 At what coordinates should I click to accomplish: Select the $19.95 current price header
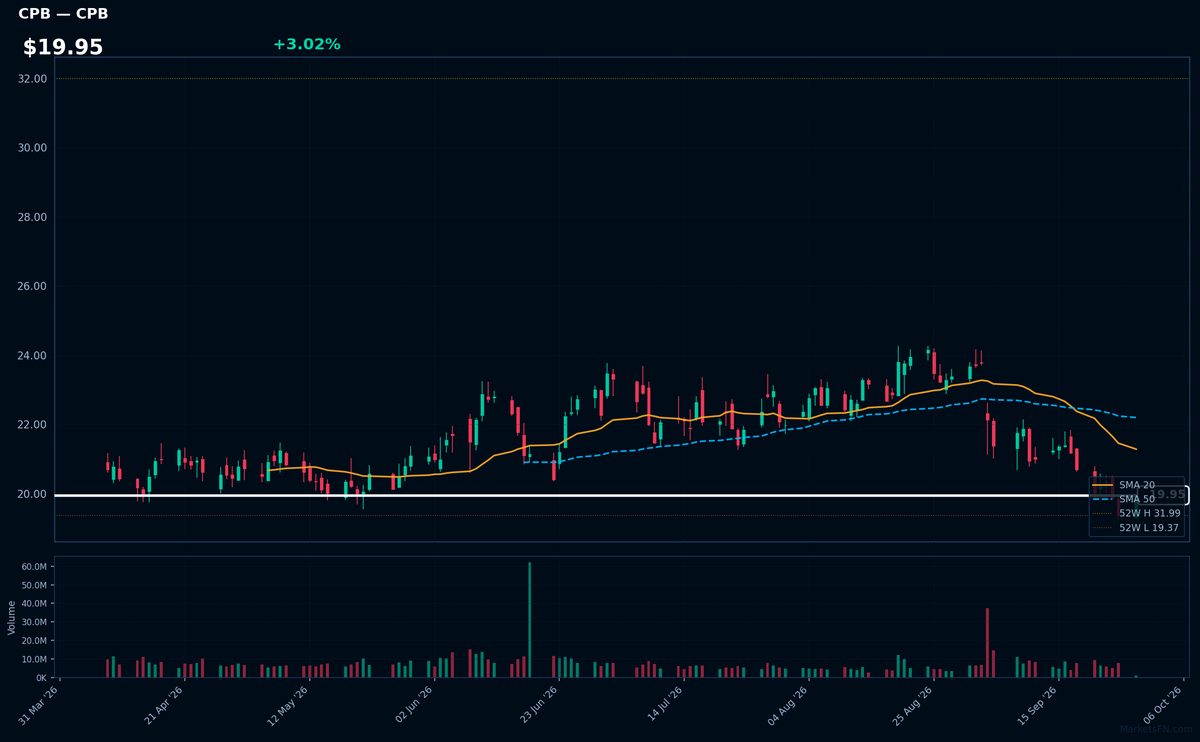coord(63,47)
